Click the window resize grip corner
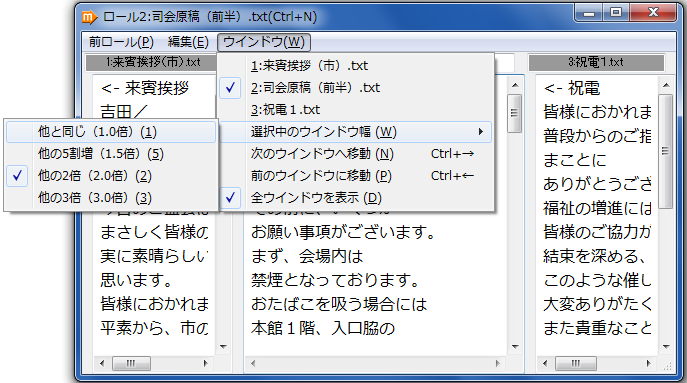 [x=667, y=366]
